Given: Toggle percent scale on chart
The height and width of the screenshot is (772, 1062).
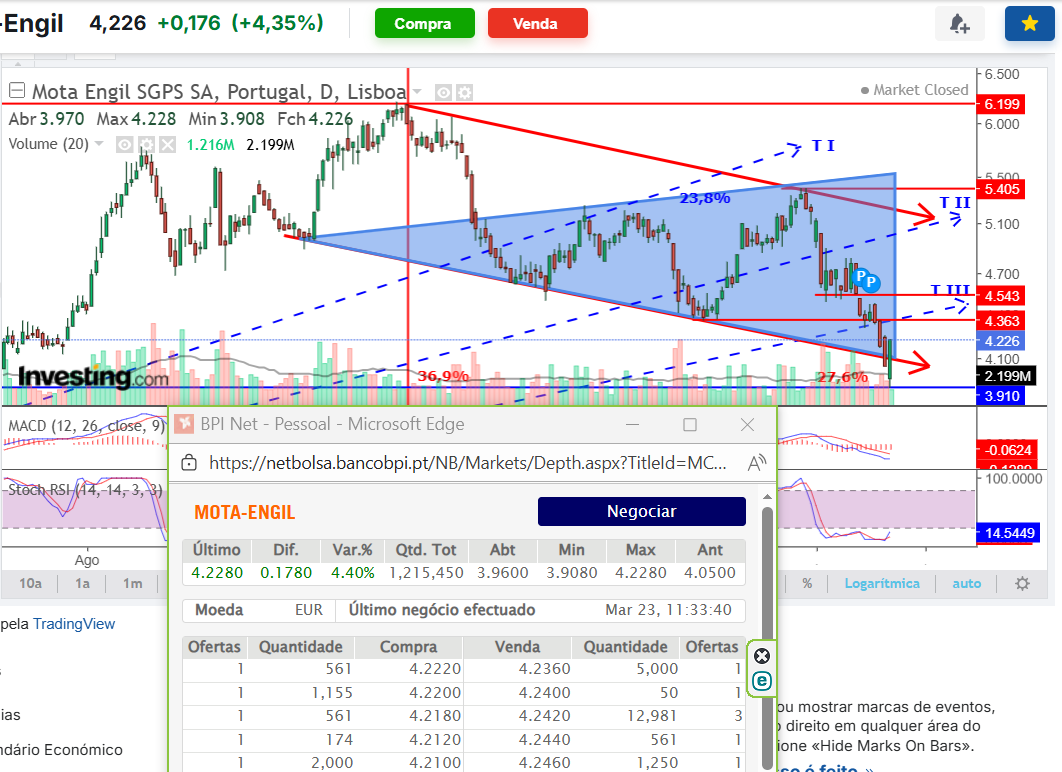Looking at the screenshot, I should (807, 583).
